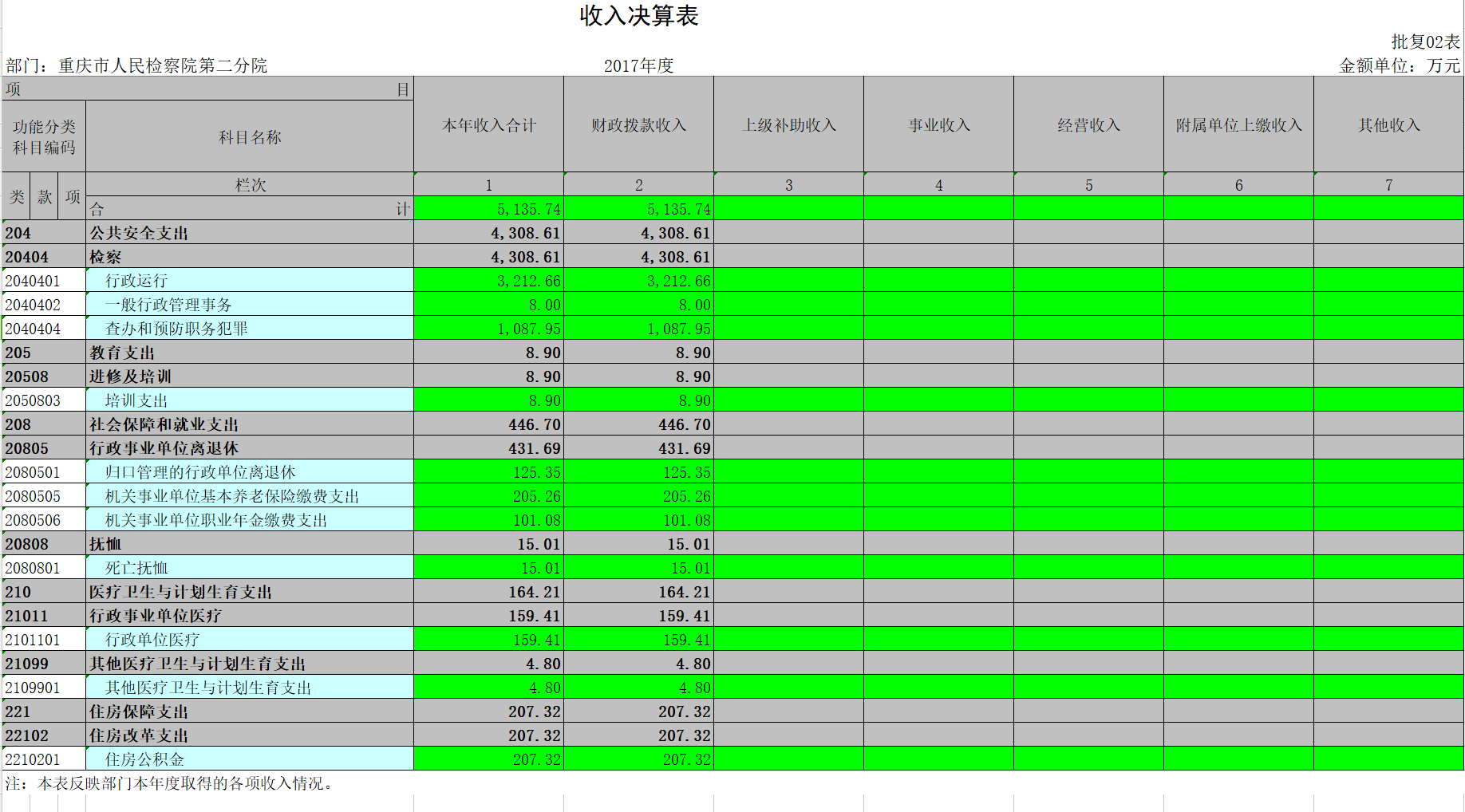Select the 死亡抚恤 row name cell
This screenshot has width=1465, height=812.
(250, 568)
